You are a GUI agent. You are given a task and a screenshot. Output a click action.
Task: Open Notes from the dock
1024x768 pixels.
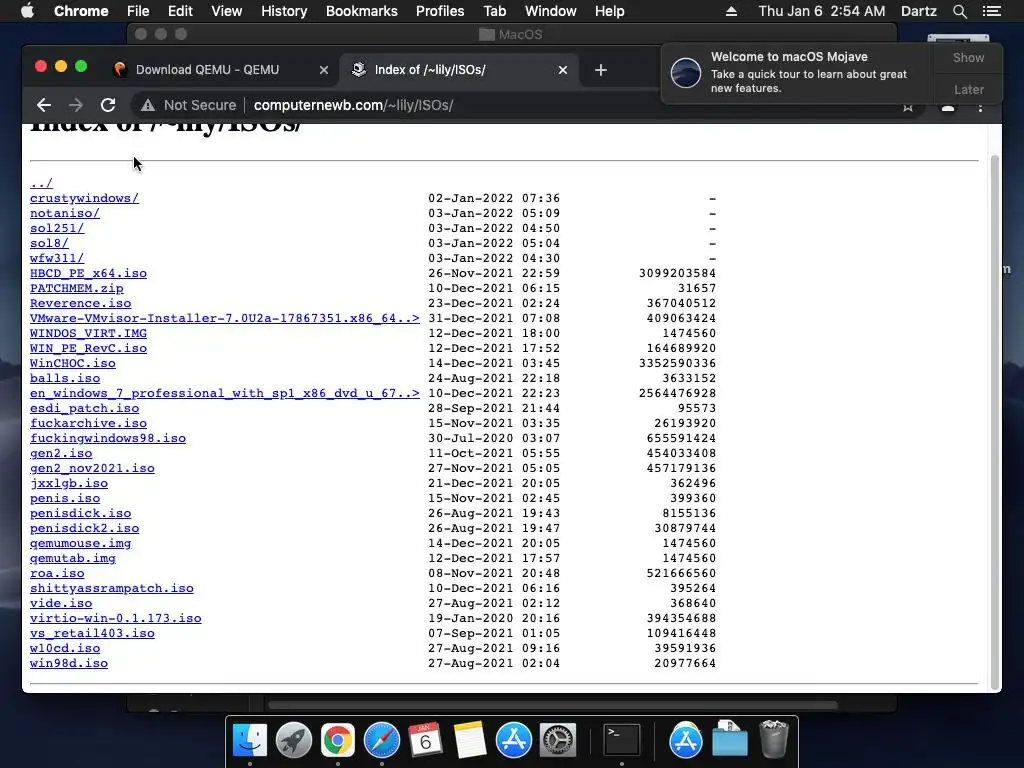(x=470, y=740)
